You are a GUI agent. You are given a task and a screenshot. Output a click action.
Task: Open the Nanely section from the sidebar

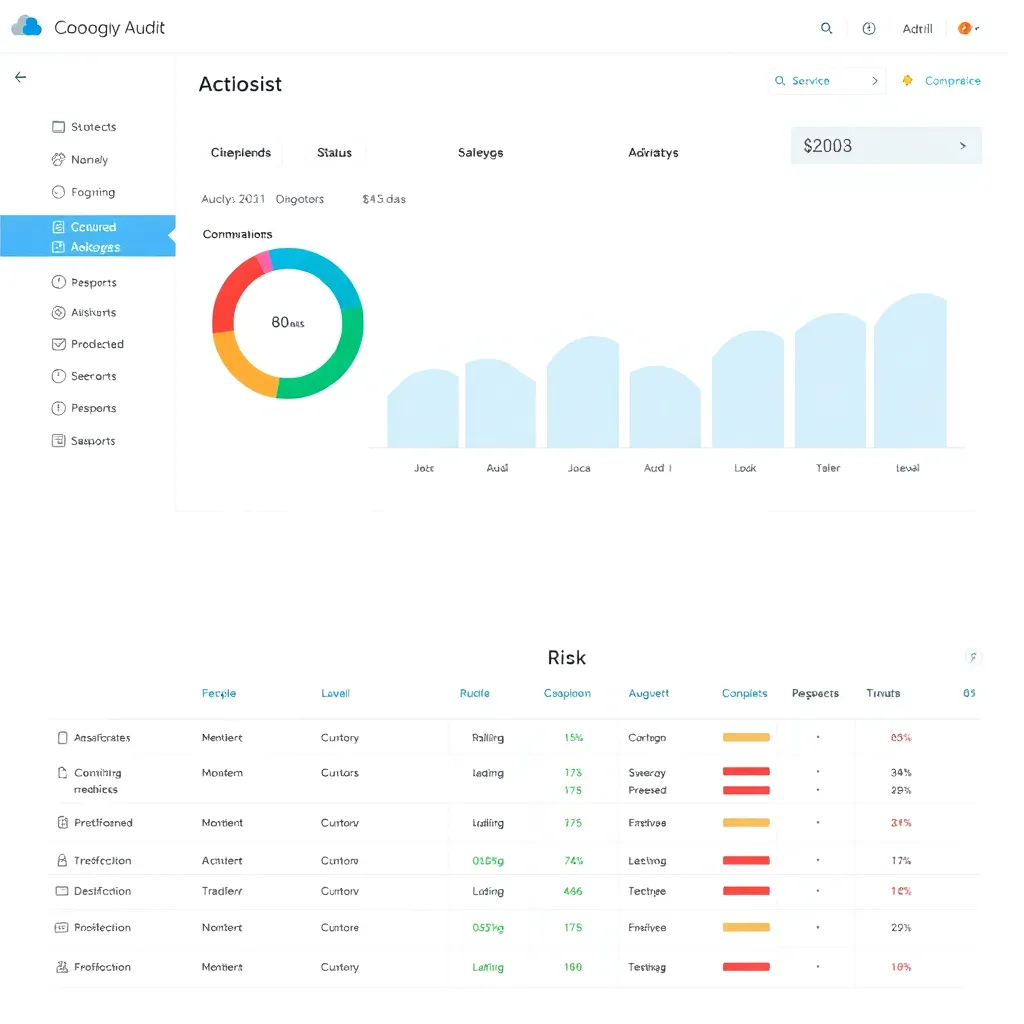click(x=60, y=159)
